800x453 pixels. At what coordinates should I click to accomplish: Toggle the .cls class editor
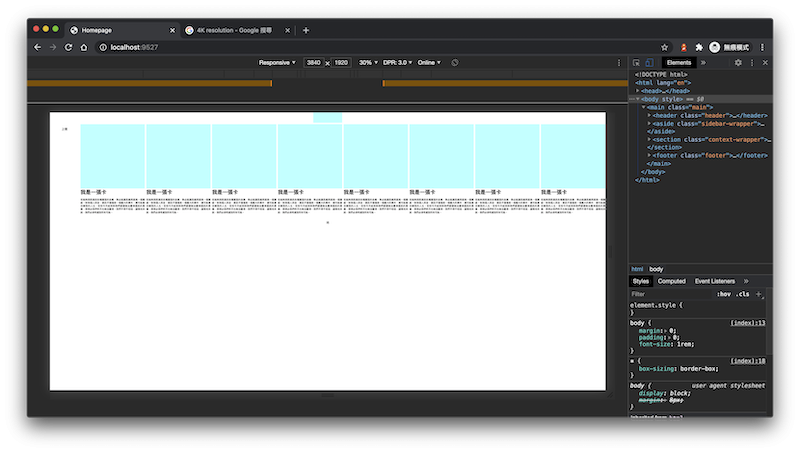[x=743, y=294]
